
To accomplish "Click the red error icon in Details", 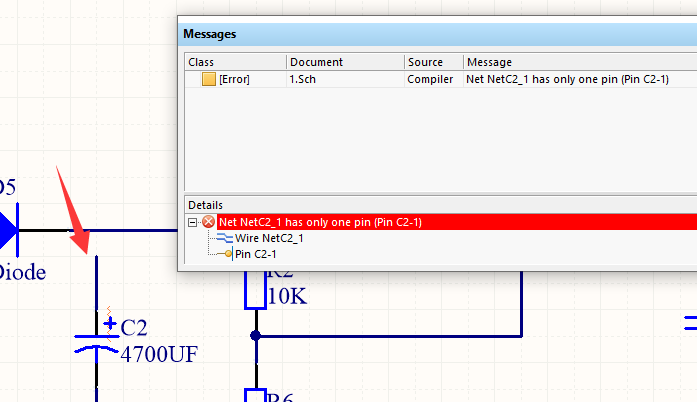I will coord(208,222).
